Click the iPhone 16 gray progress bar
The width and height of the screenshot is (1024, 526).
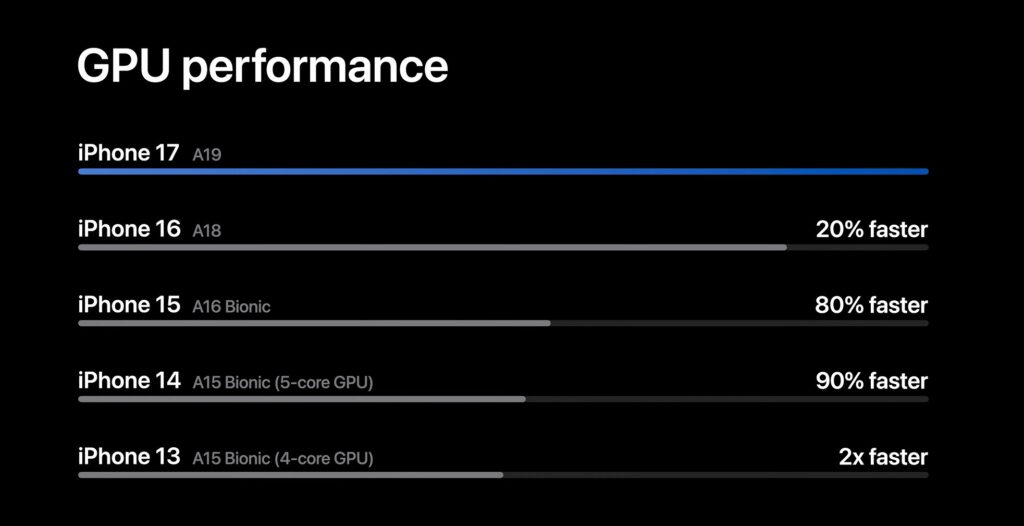tap(503, 248)
